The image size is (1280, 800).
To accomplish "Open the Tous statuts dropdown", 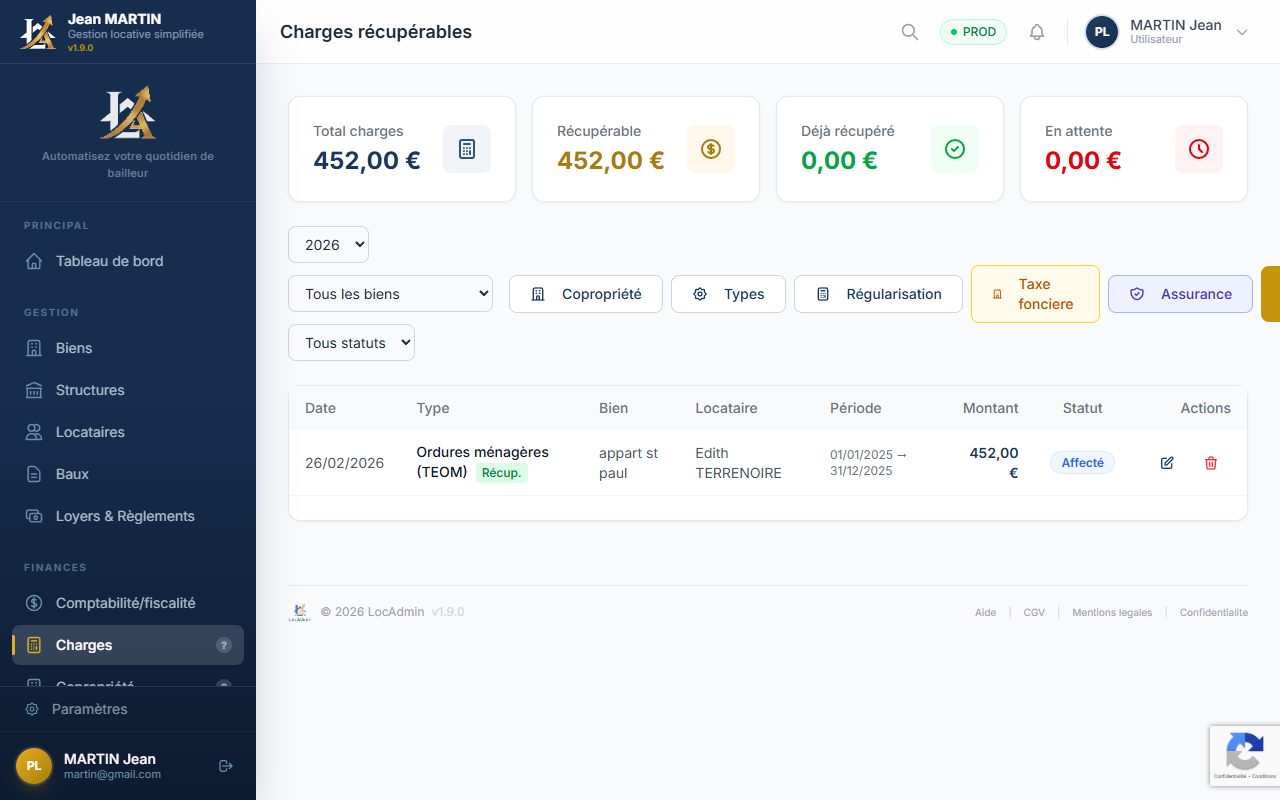I will [351, 342].
